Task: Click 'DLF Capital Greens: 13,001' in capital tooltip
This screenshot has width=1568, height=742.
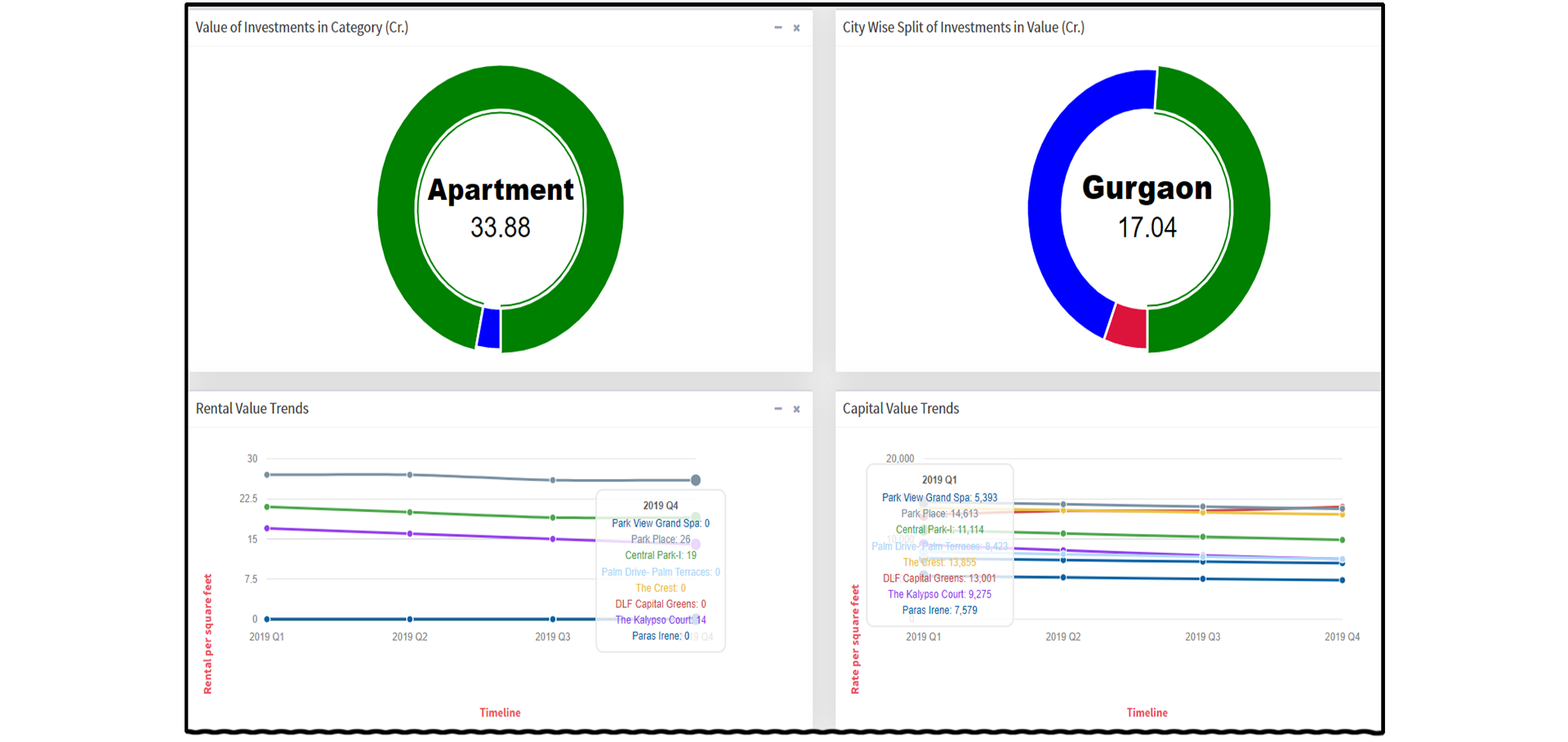Action: coord(939,578)
